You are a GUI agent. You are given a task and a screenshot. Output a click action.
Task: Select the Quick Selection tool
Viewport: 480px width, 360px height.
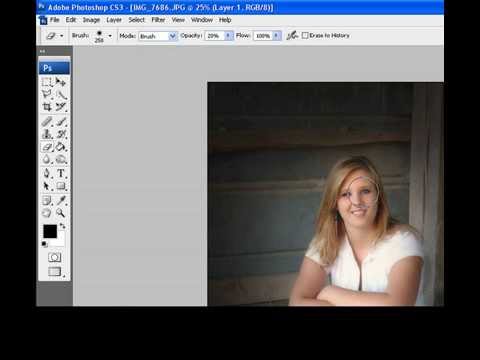point(61,95)
